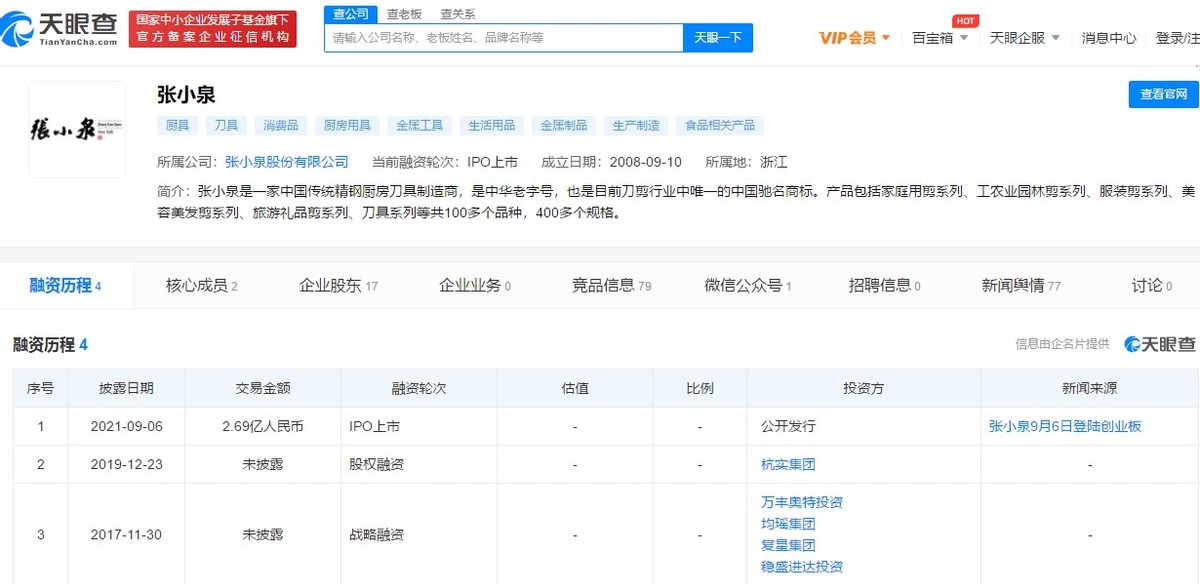Switch to the 企业业务 tab

[x=474, y=286]
